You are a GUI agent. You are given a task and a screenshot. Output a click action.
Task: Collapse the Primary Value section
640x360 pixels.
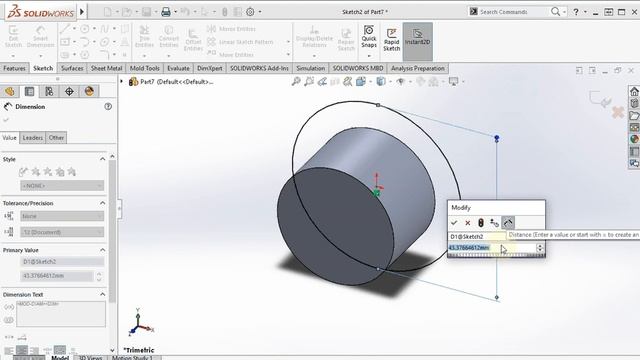click(102, 250)
